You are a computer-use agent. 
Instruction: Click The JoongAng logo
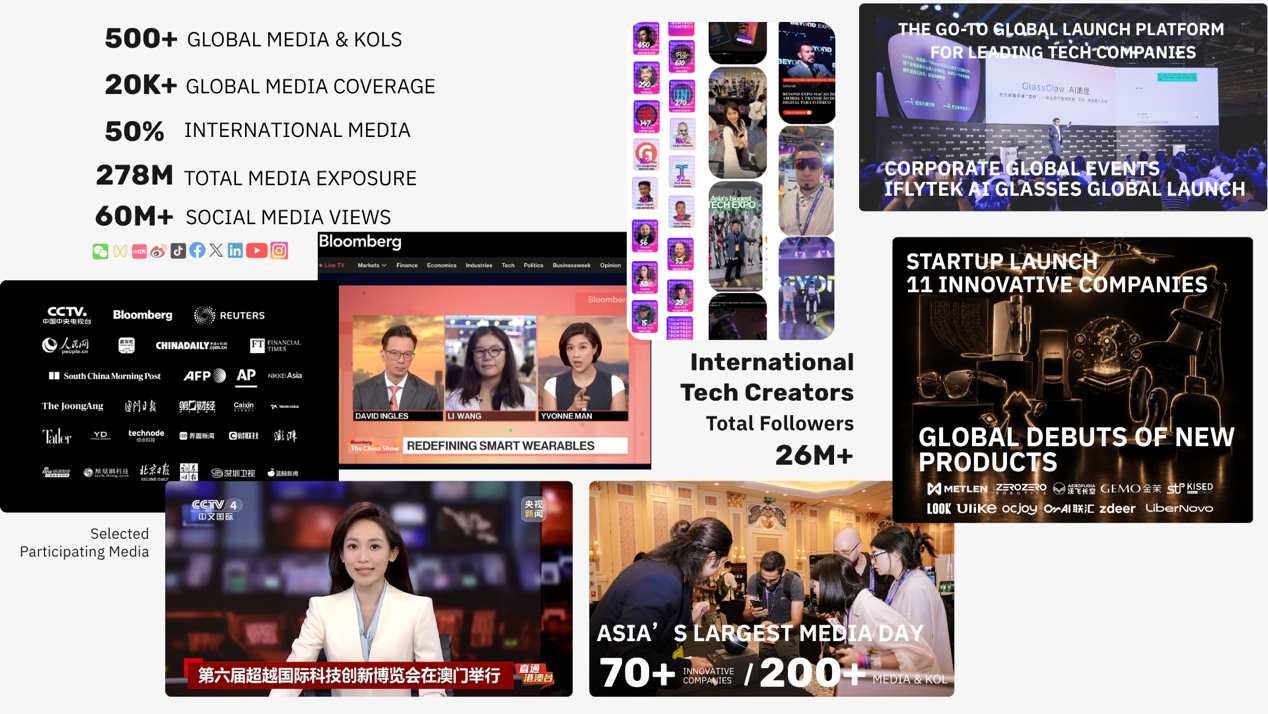[72, 406]
